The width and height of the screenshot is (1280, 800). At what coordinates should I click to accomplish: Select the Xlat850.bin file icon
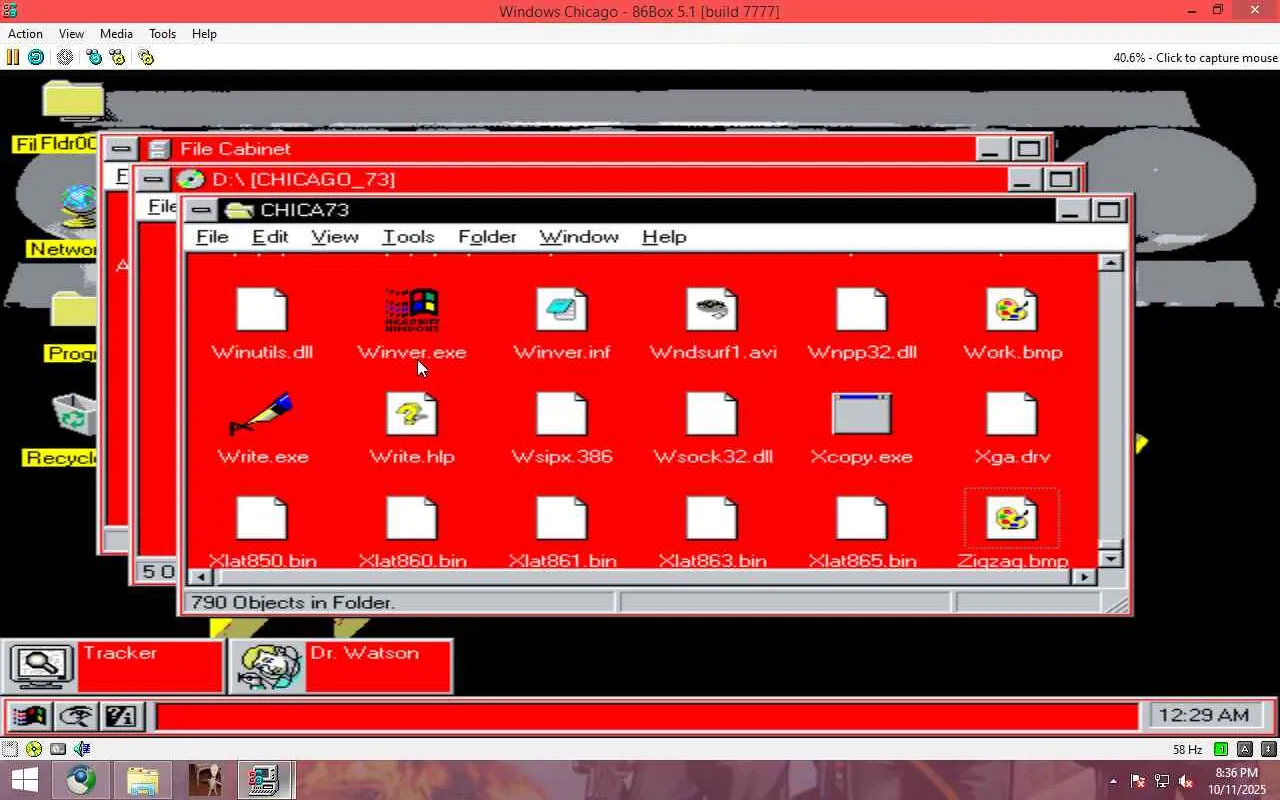tap(262, 518)
